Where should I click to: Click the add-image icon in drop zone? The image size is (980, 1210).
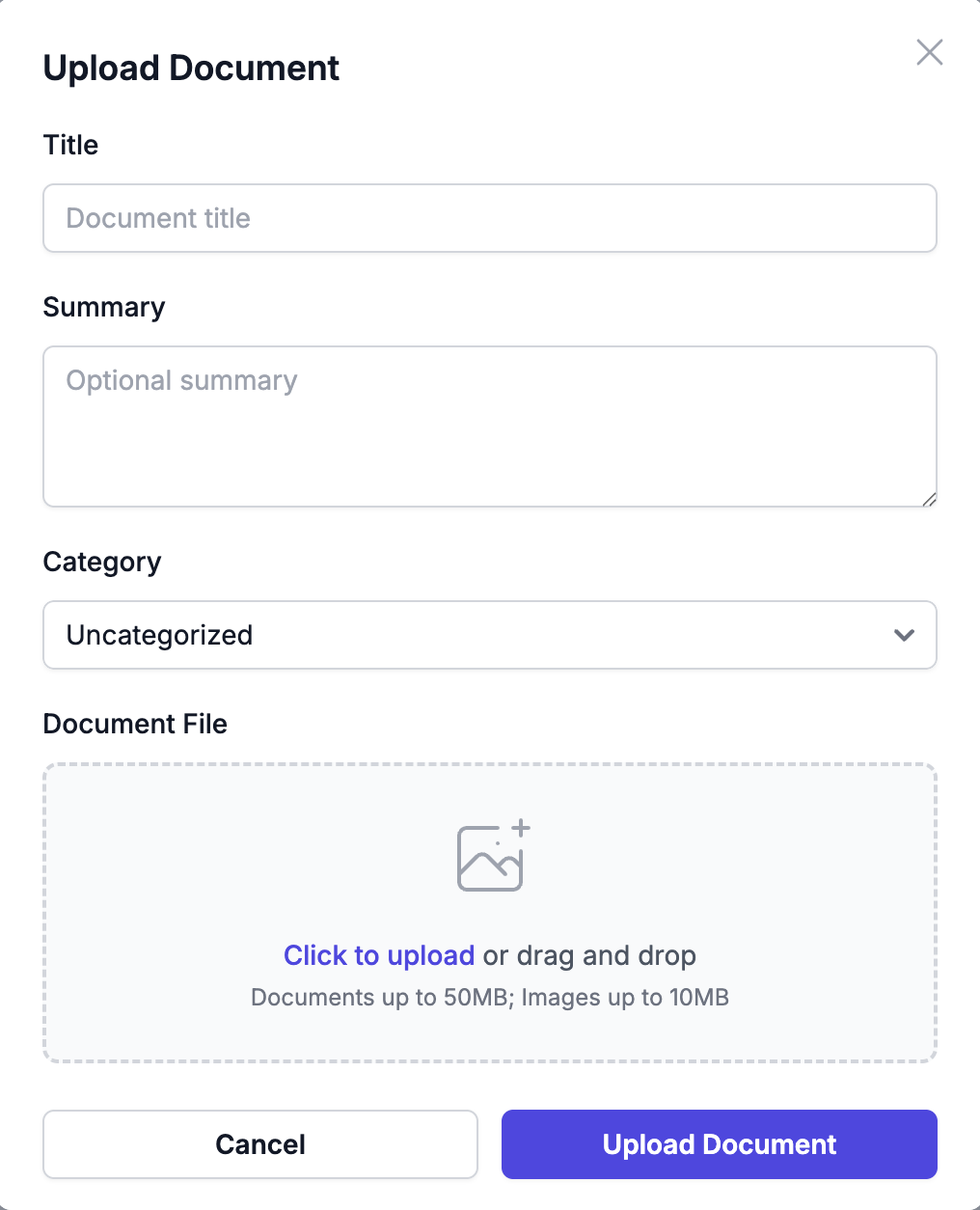click(x=493, y=856)
